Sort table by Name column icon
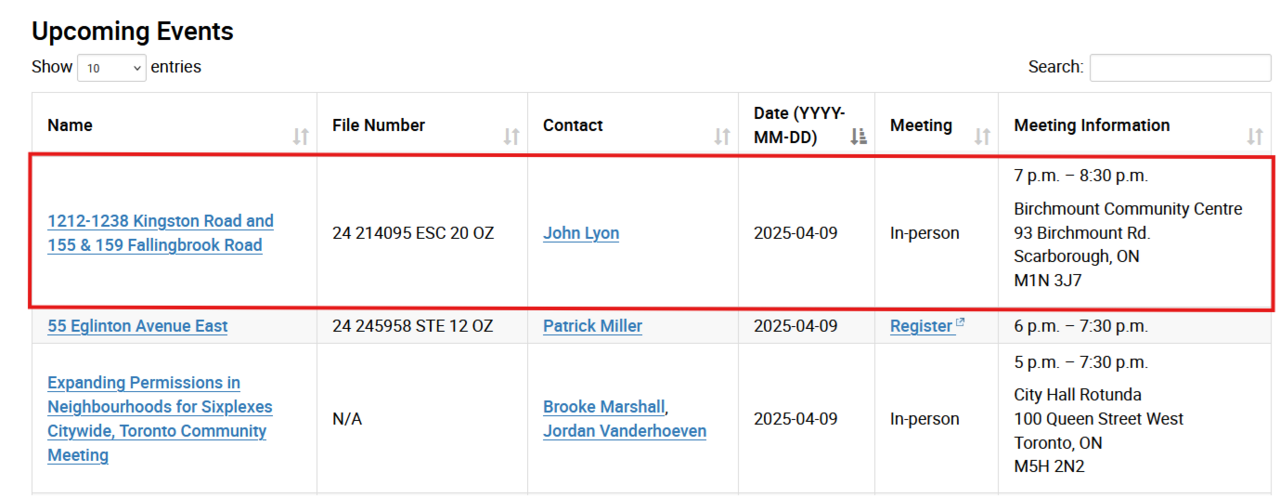The image size is (1280, 498). [x=300, y=137]
